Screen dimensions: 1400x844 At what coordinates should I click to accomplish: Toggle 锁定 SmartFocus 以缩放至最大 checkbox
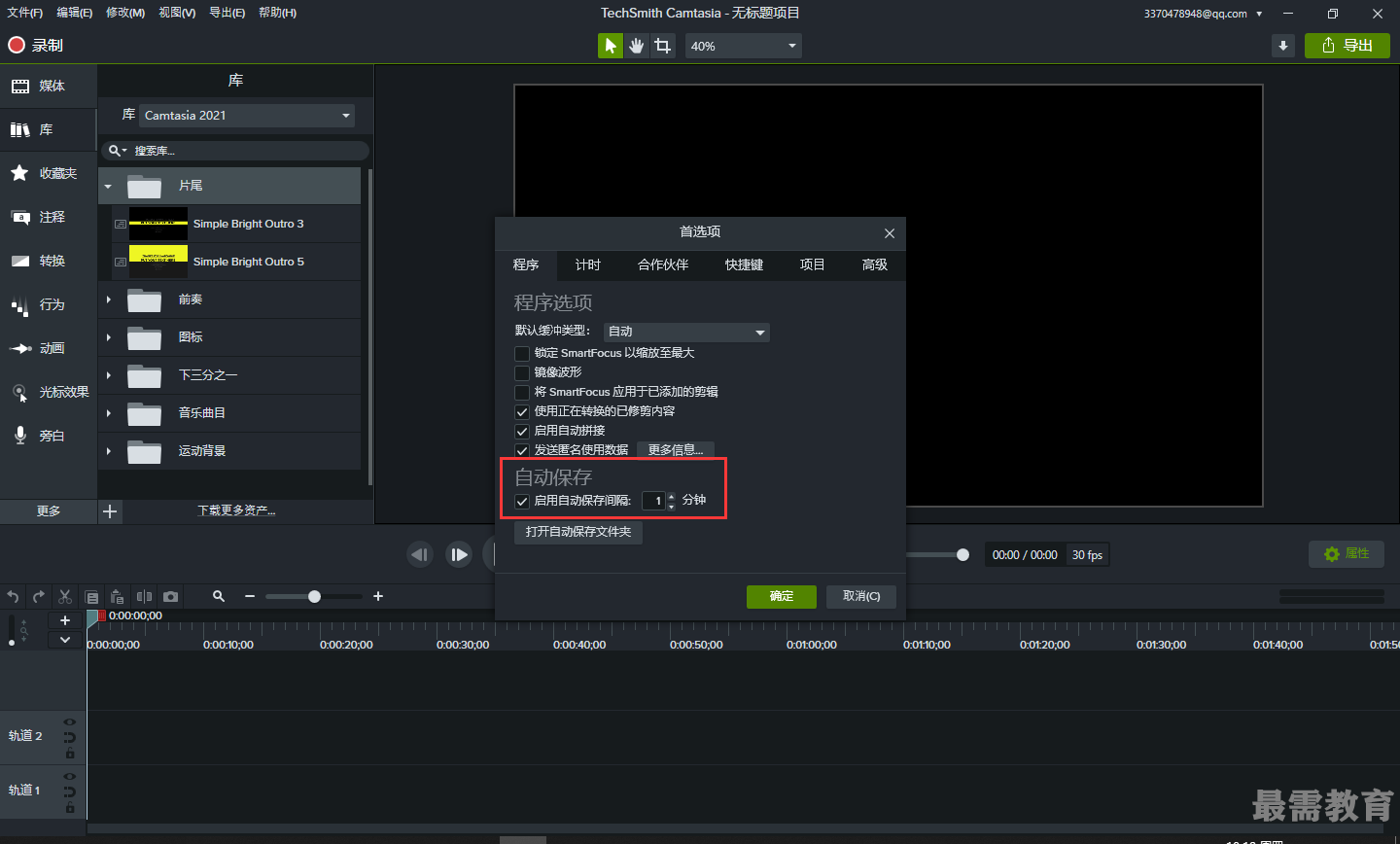coord(522,353)
